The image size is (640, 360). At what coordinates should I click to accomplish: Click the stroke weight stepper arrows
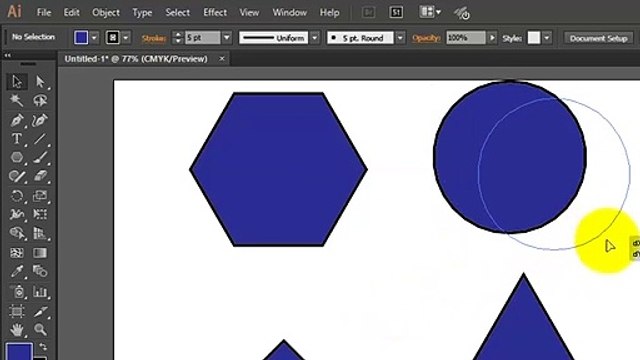178,38
